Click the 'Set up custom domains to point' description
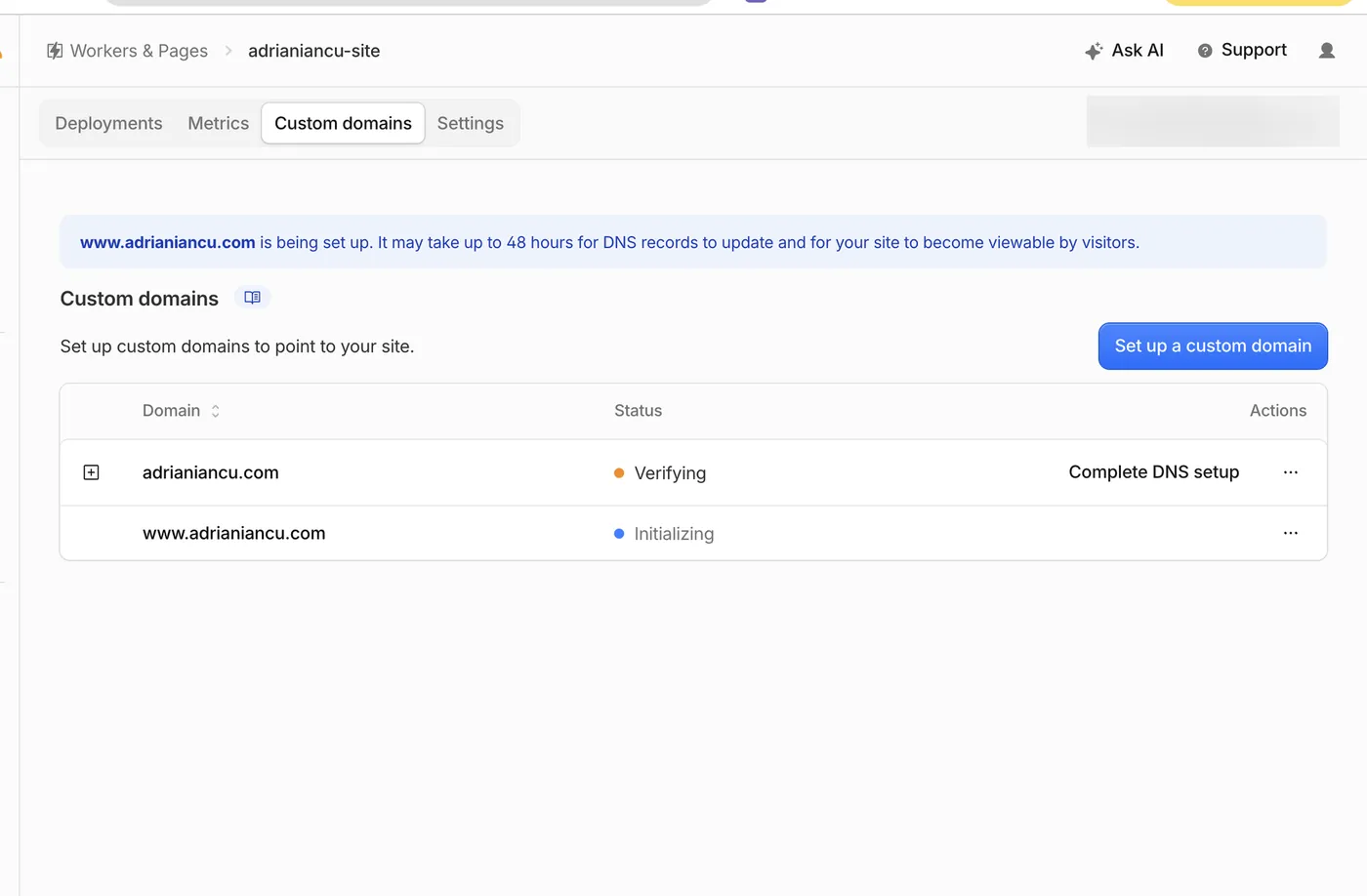The image size is (1367, 896). [x=237, y=346]
